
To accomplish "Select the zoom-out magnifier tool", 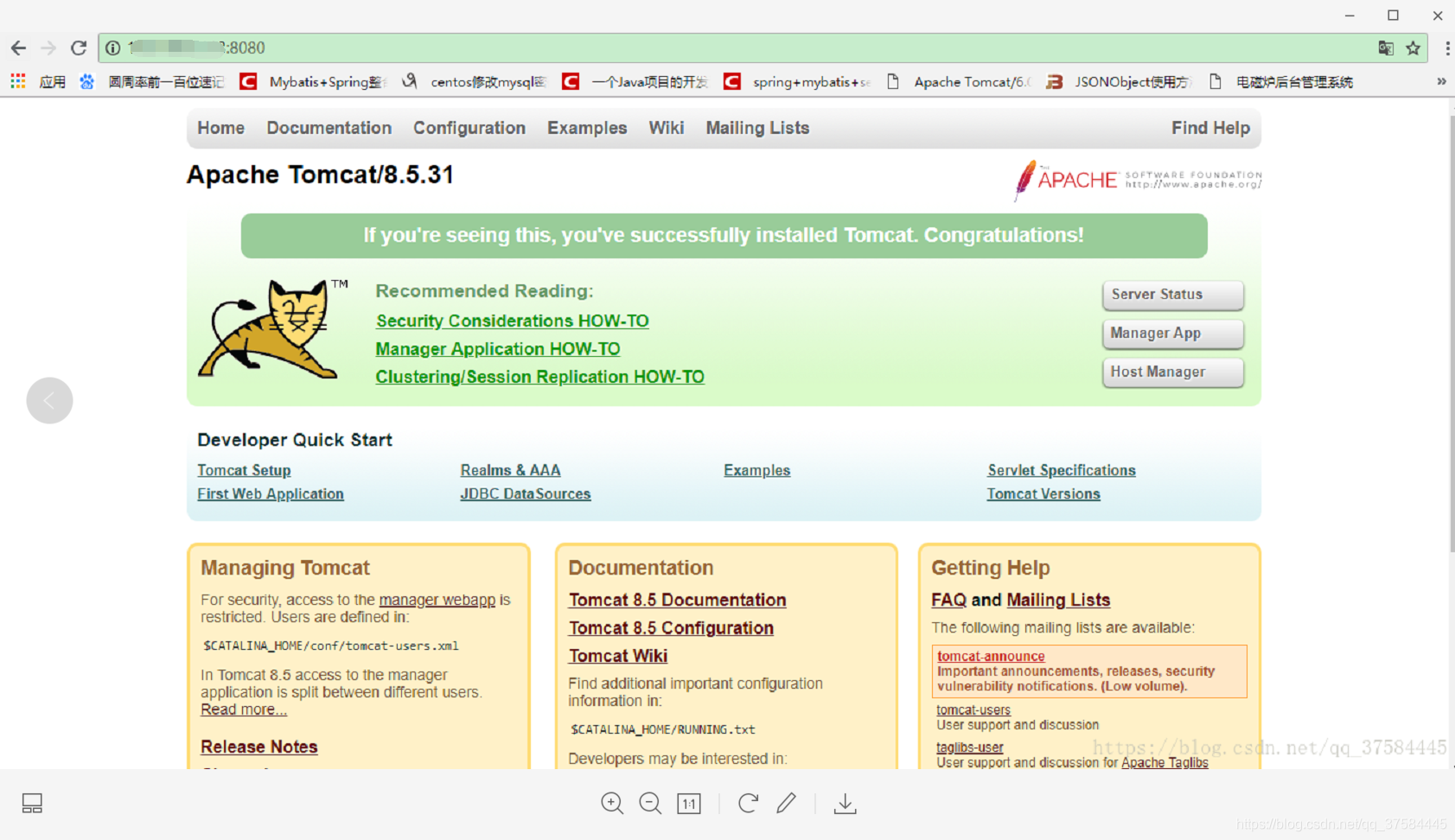I will click(x=650, y=803).
